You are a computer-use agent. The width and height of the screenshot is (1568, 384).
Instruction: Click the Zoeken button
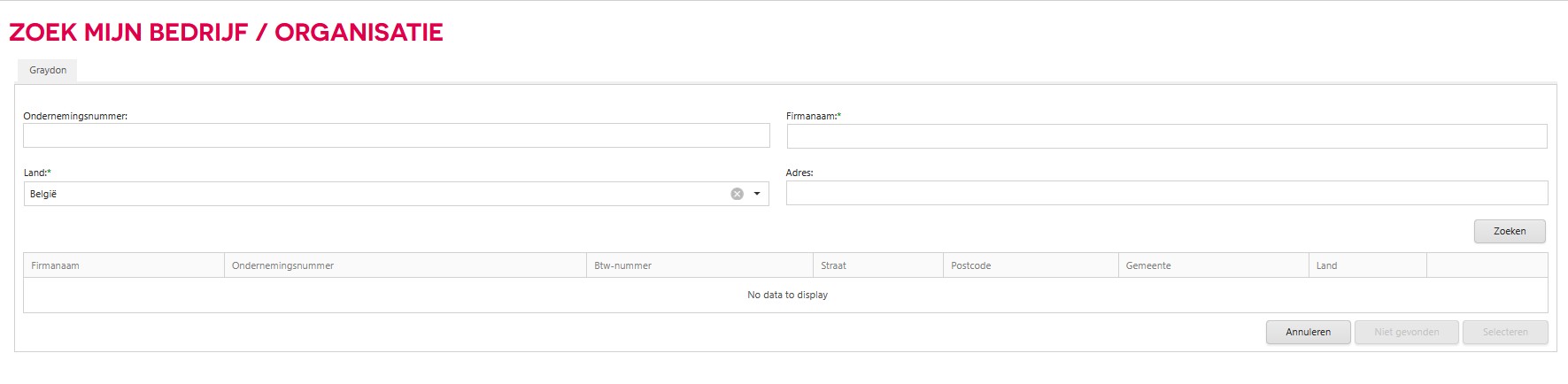pos(1510,231)
